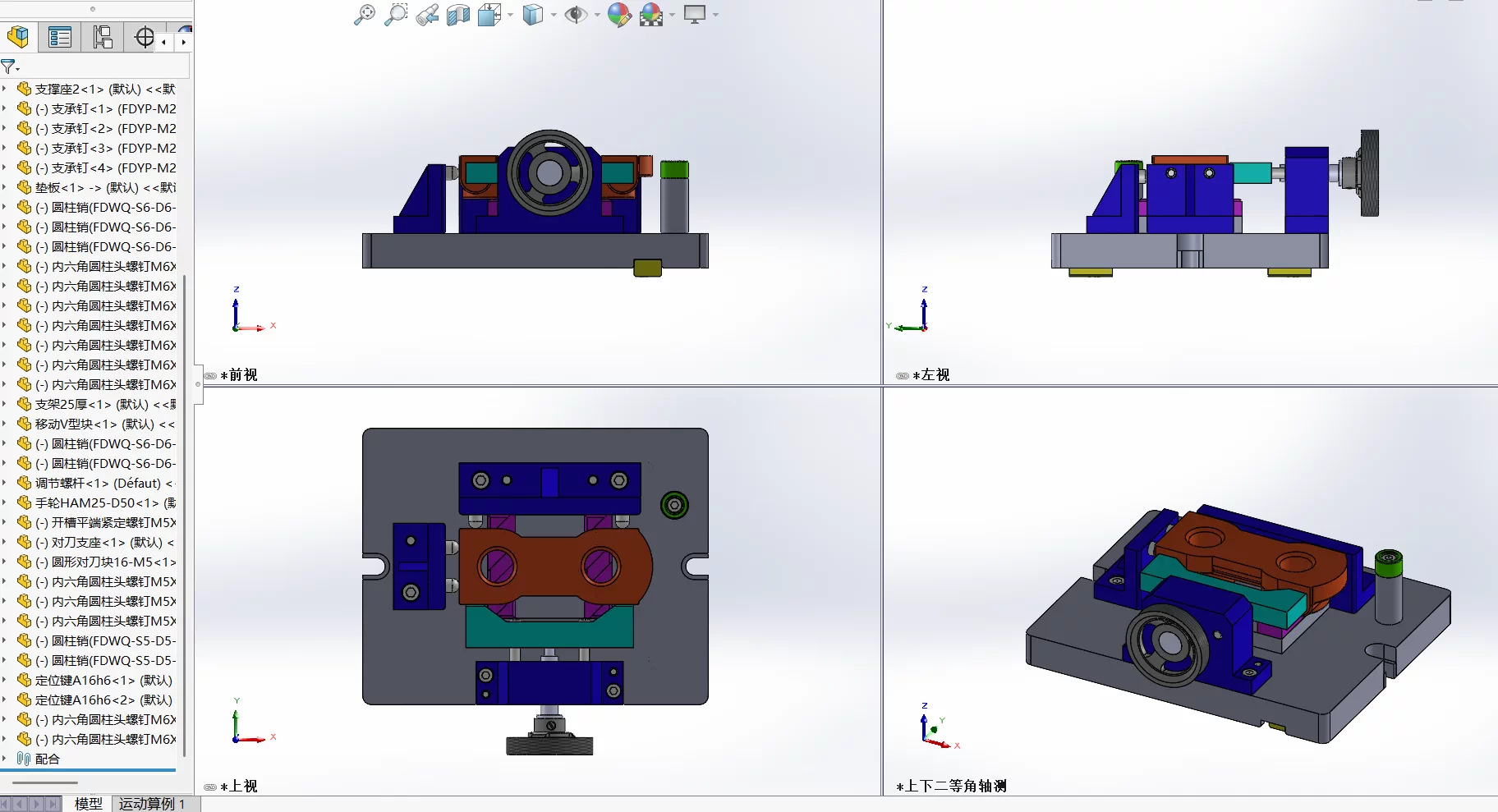The image size is (1498, 812).
Task: Select 定位键A16h6<2> component
Action: (96, 700)
